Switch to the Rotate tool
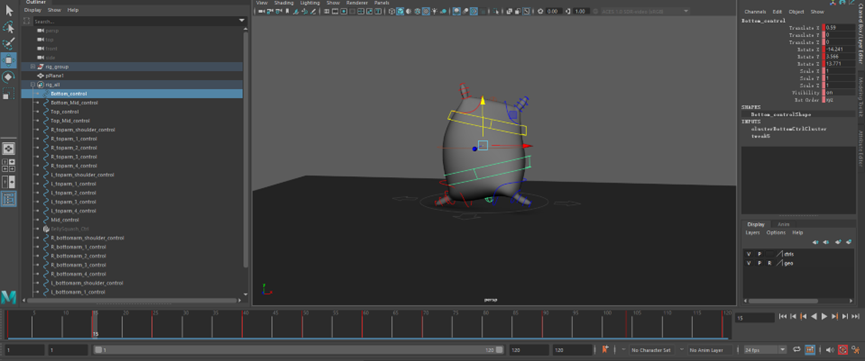Viewport: 865px width, 361px height. point(9,77)
